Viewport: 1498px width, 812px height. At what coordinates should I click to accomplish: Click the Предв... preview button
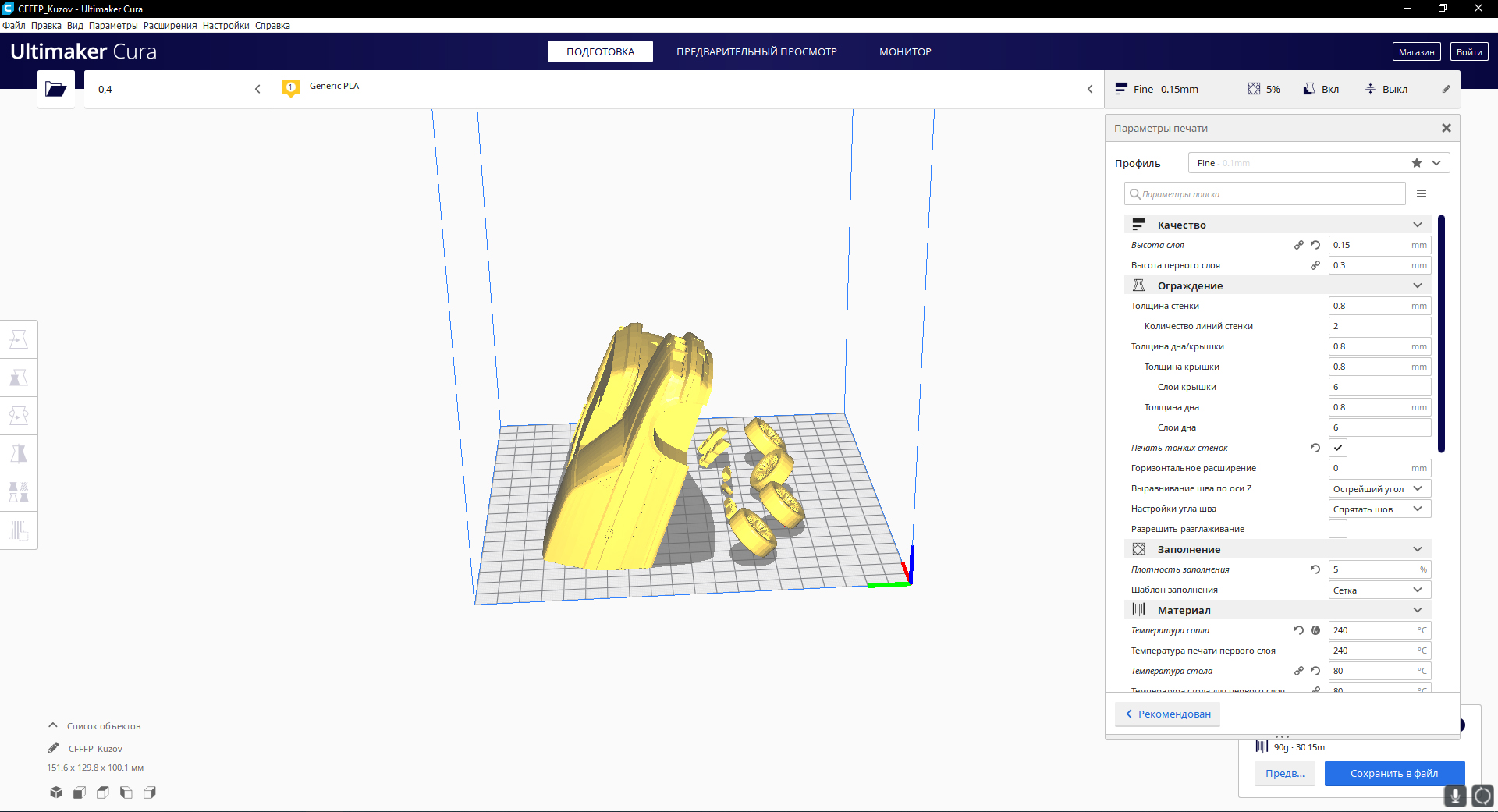coord(1285,773)
